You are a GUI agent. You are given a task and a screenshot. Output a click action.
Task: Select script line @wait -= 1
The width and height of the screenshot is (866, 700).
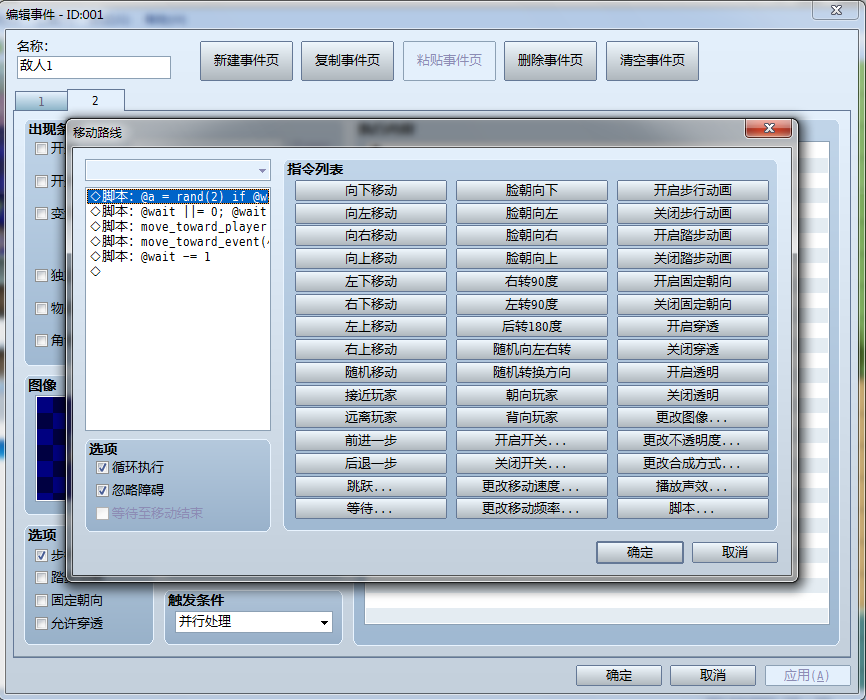pos(178,256)
